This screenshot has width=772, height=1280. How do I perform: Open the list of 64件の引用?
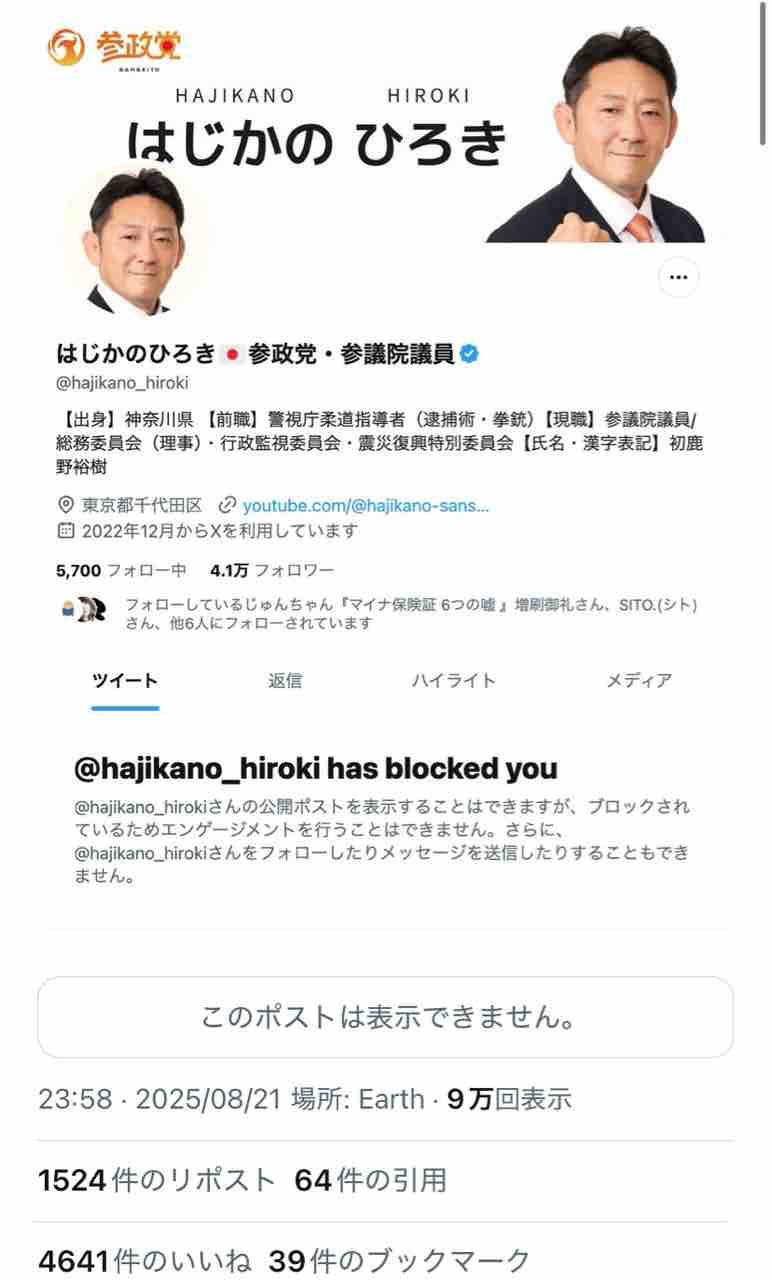(371, 1180)
